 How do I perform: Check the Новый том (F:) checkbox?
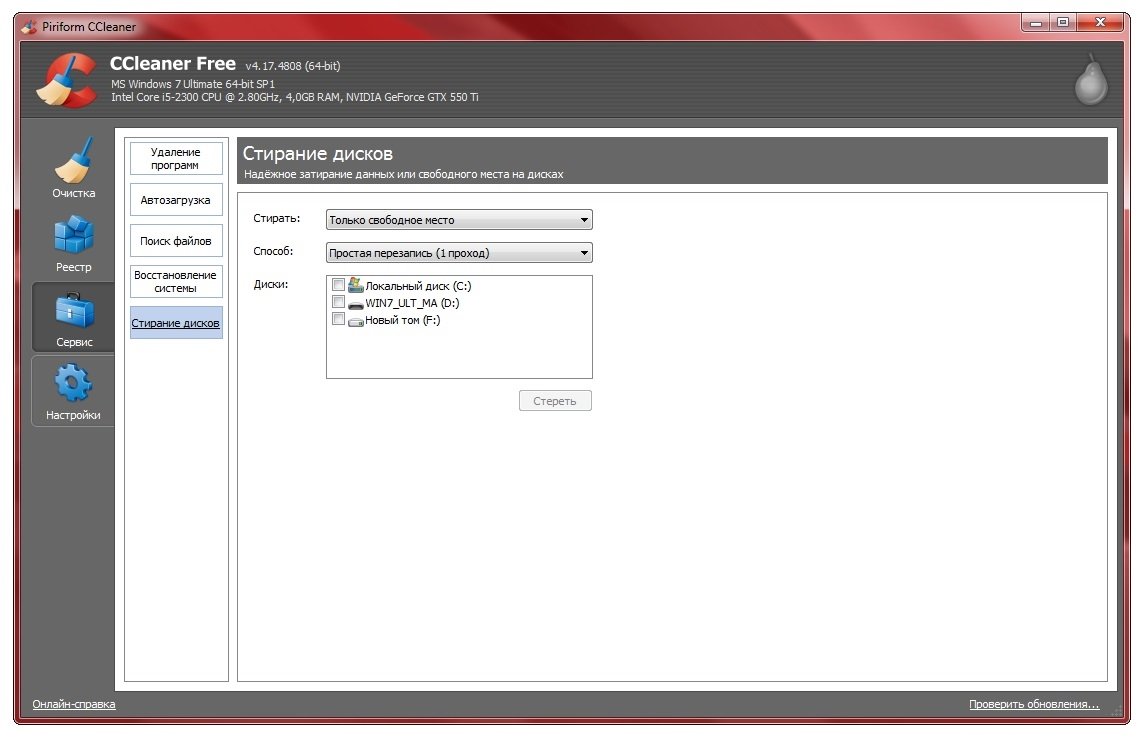[338, 319]
